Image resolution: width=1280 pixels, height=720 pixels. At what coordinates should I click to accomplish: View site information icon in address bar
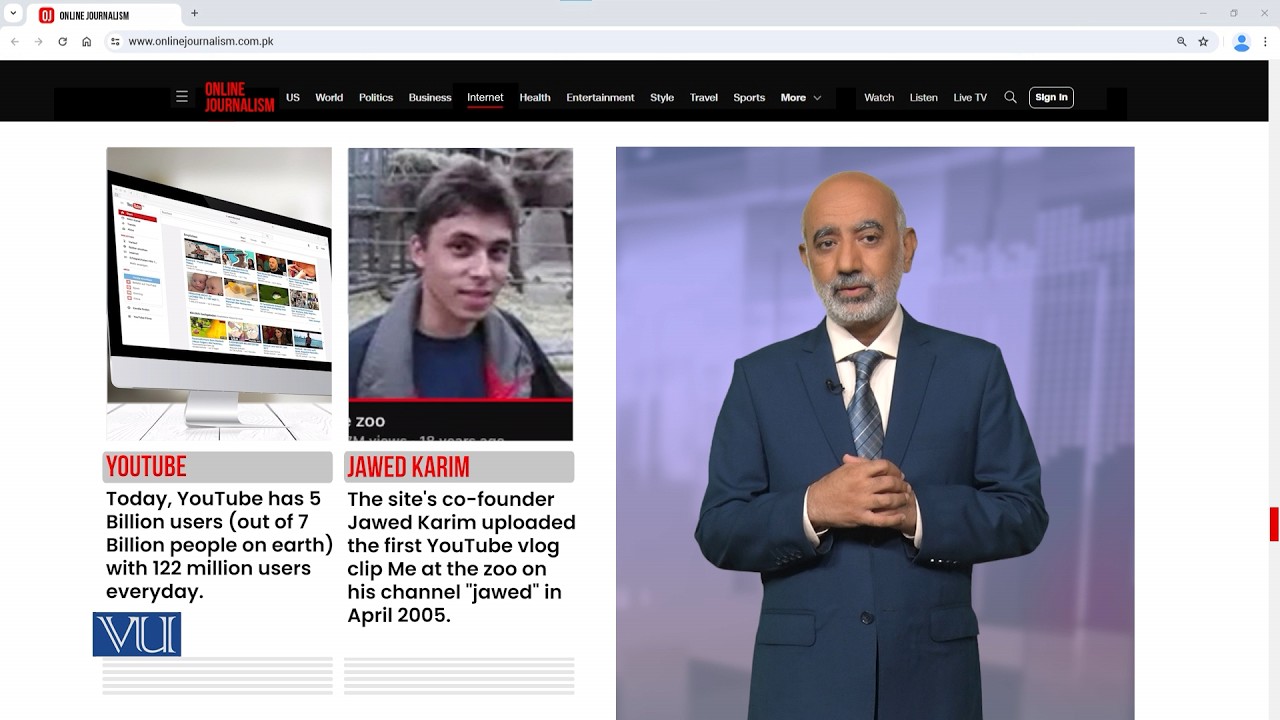pos(115,41)
